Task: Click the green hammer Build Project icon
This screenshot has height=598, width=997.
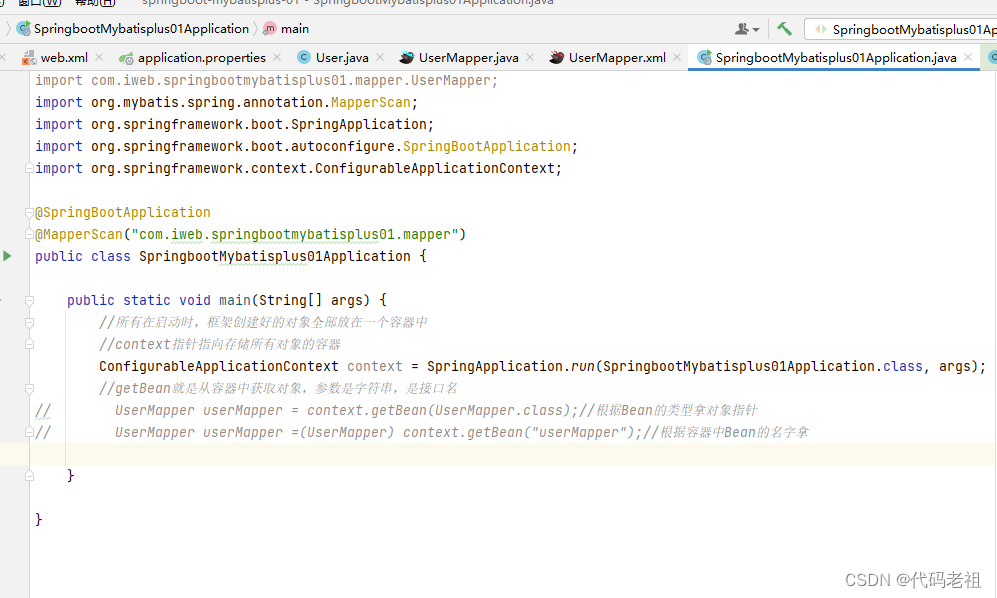Action: click(785, 29)
